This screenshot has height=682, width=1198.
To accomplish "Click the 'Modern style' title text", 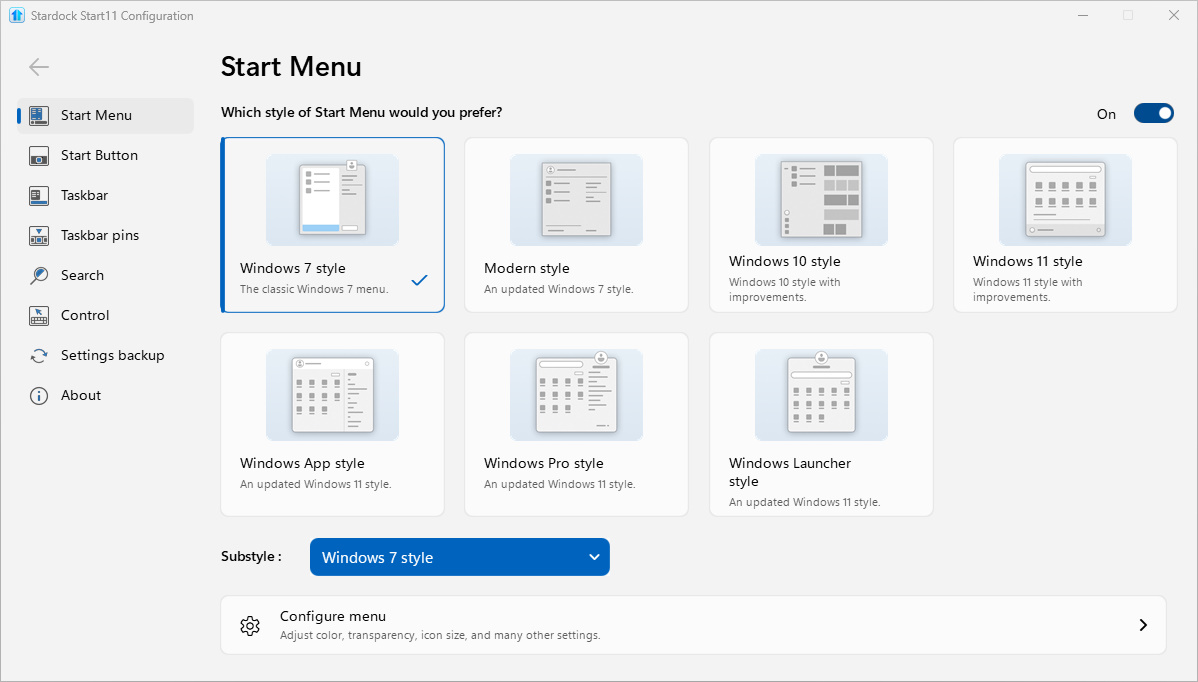I will 526,268.
